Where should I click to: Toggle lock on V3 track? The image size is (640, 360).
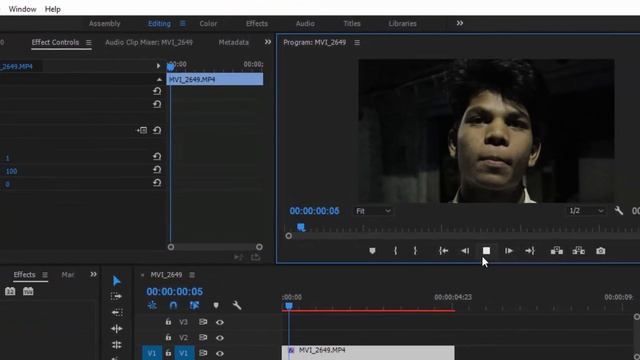[168, 322]
